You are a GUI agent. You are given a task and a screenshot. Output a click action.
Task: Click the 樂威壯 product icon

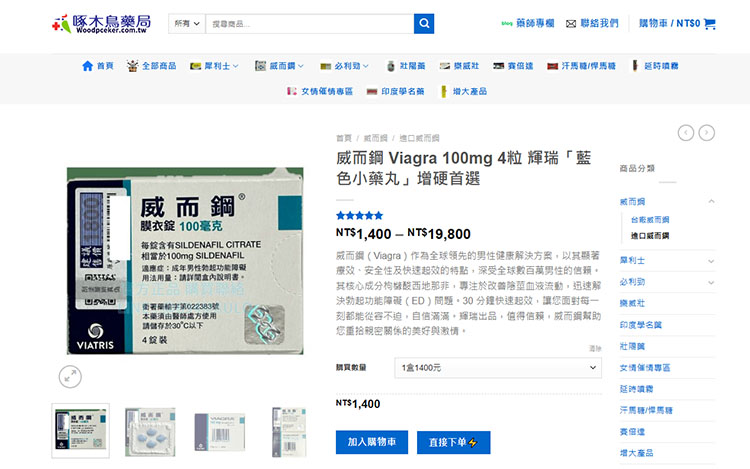click(445, 66)
